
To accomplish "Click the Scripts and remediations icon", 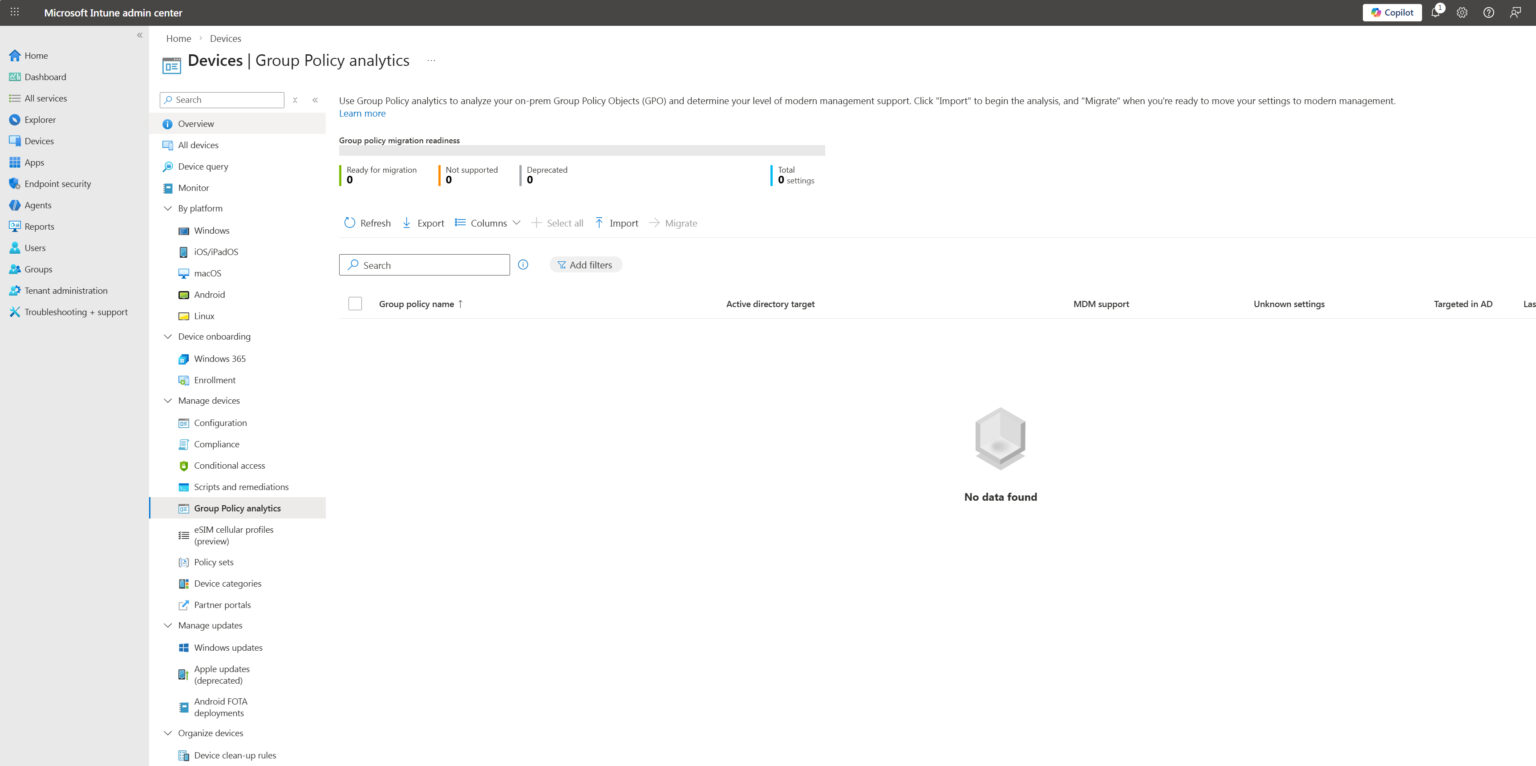I will (x=184, y=487).
